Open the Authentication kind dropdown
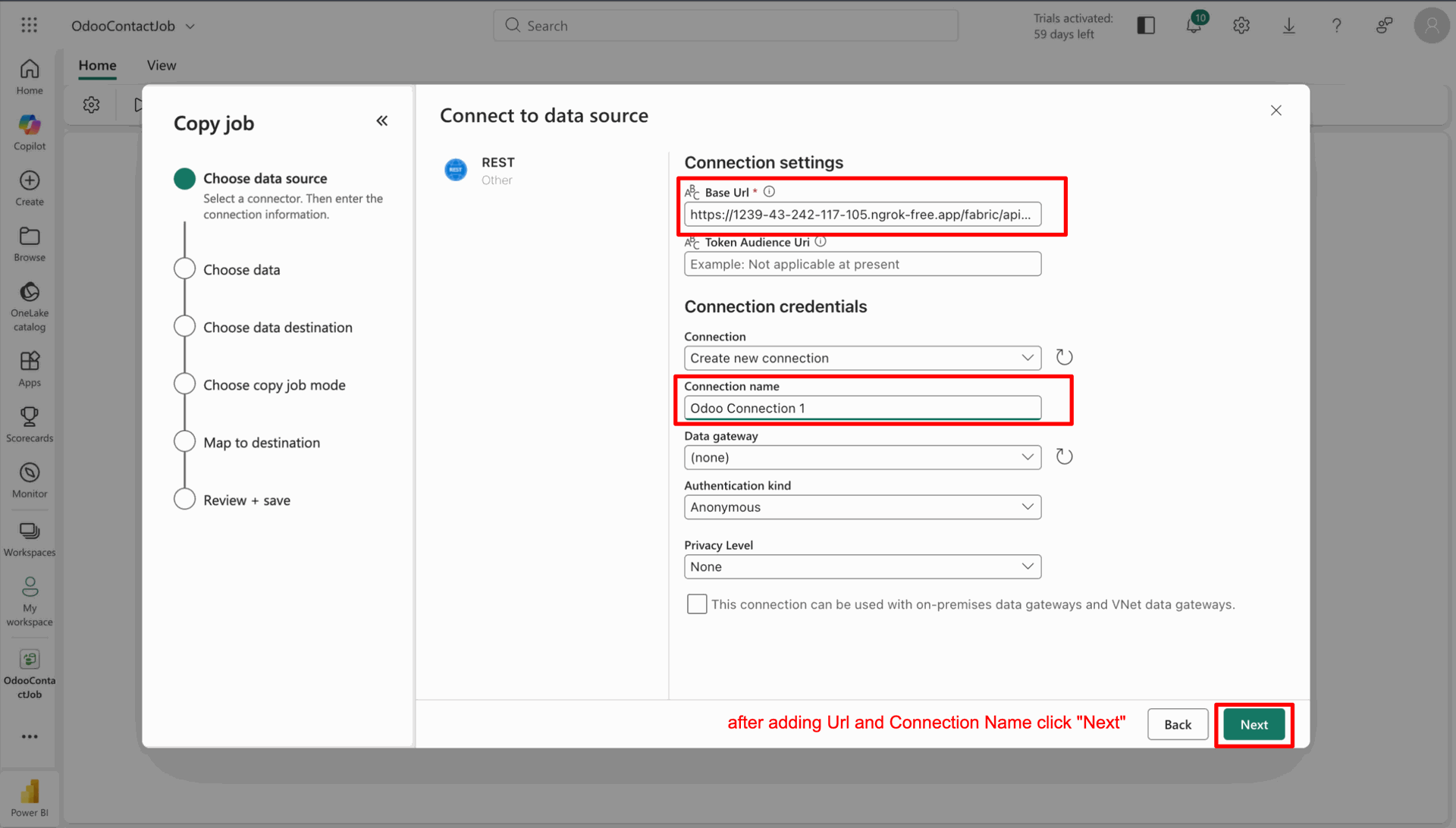This screenshot has width=1456, height=828. [862, 507]
